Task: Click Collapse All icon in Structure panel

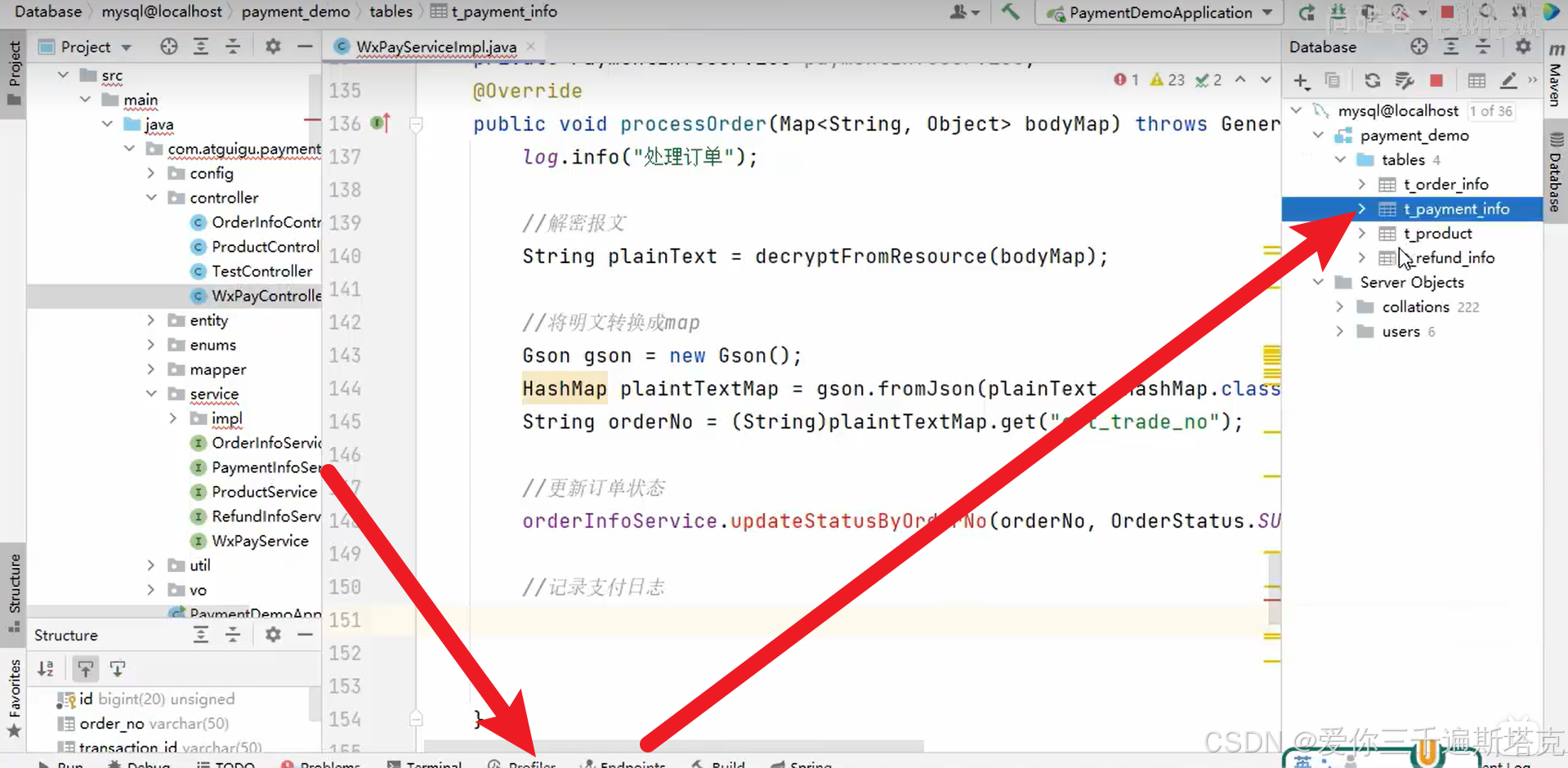Action: click(x=233, y=635)
